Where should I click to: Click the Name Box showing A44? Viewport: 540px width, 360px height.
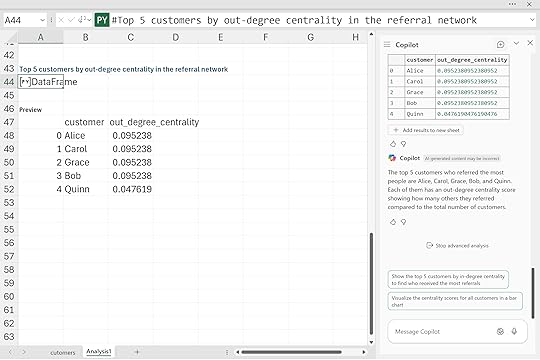(x=21, y=20)
